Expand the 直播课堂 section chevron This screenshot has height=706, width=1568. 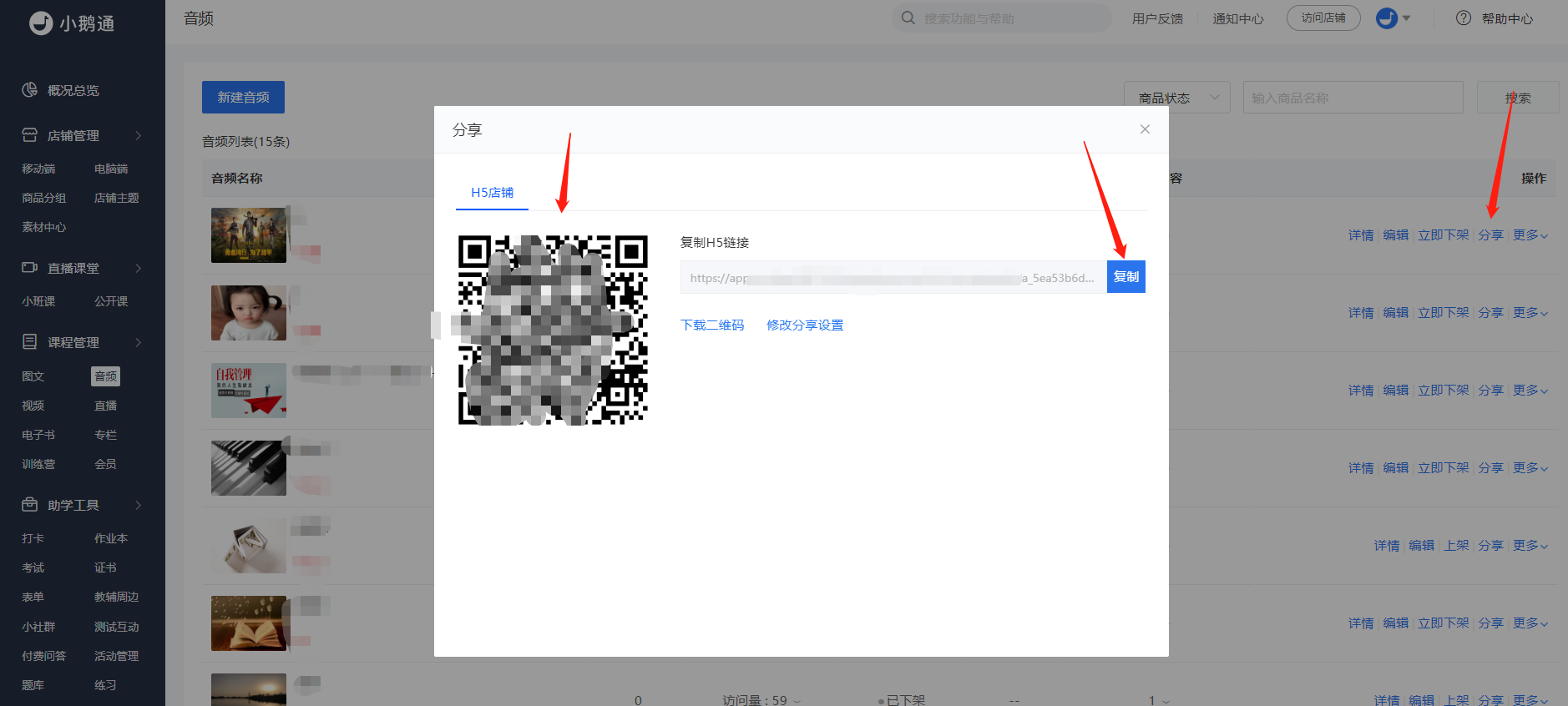(139, 268)
